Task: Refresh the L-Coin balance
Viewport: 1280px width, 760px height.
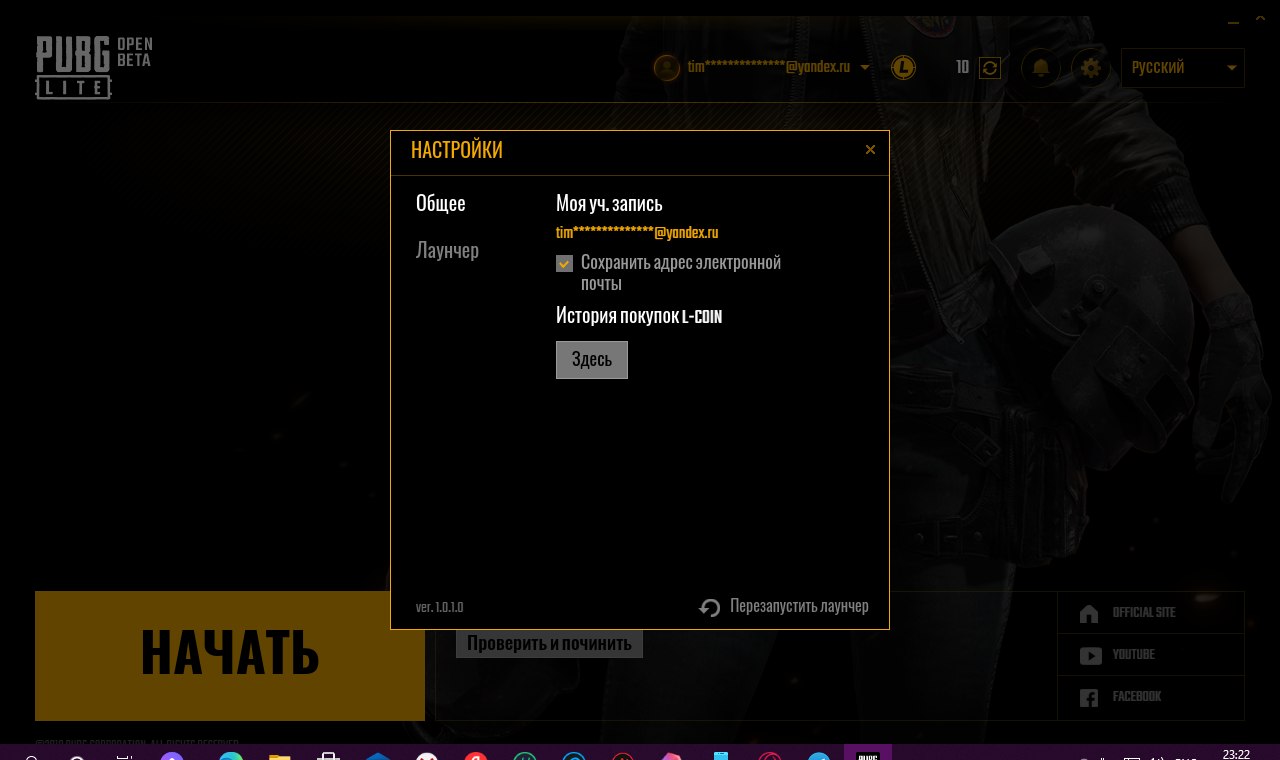Action: (990, 67)
